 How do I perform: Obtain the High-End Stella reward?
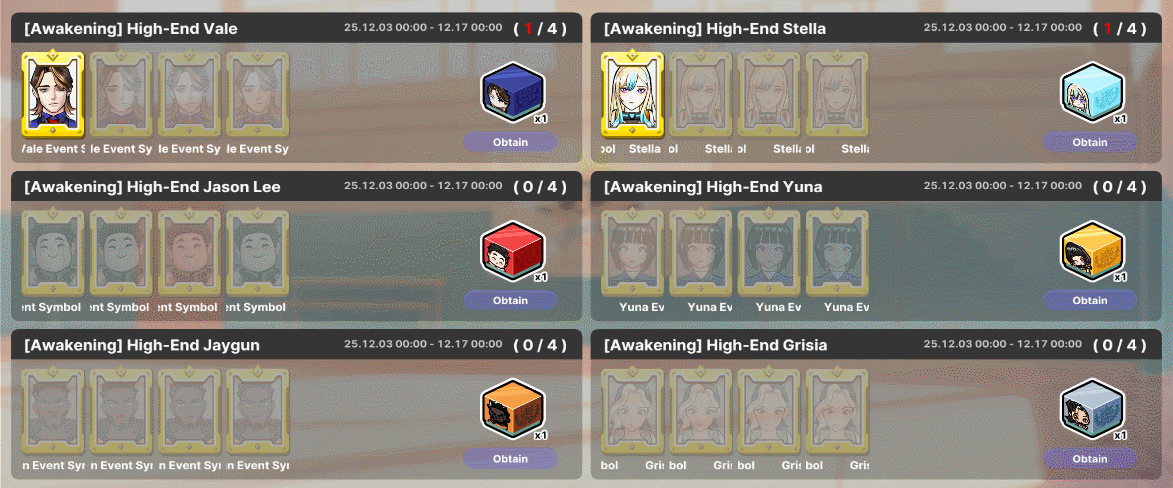click(x=1090, y=142)
